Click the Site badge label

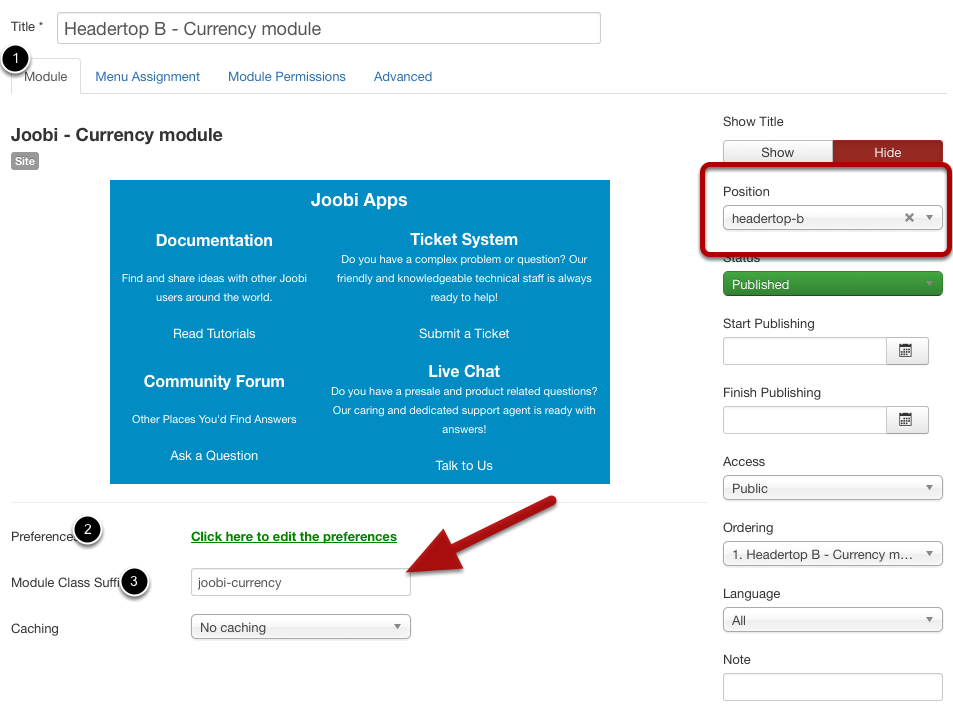click(25, 161)
